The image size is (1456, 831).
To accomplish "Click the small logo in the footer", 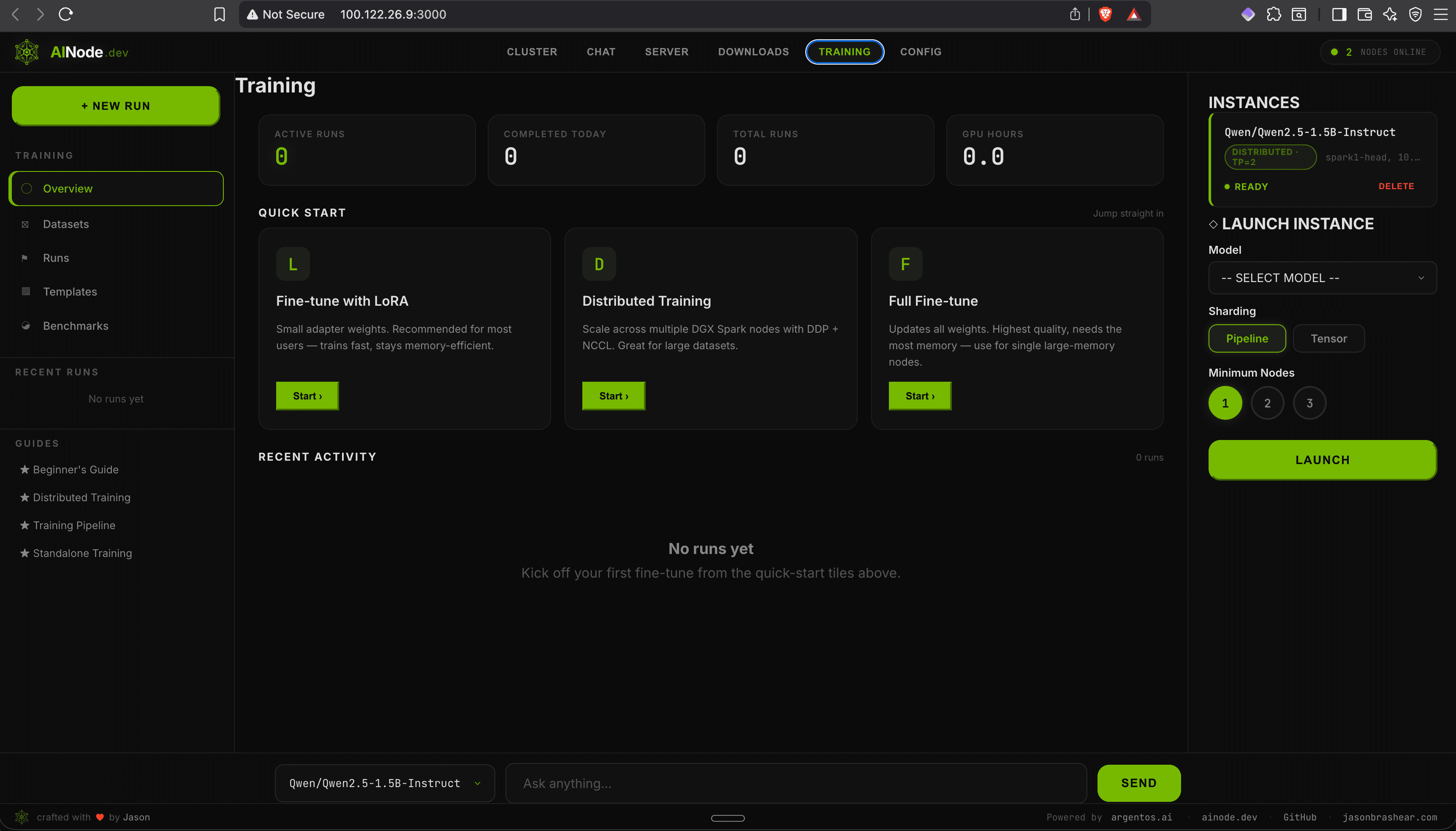I will pyautogui.click(x=22, y=817).
